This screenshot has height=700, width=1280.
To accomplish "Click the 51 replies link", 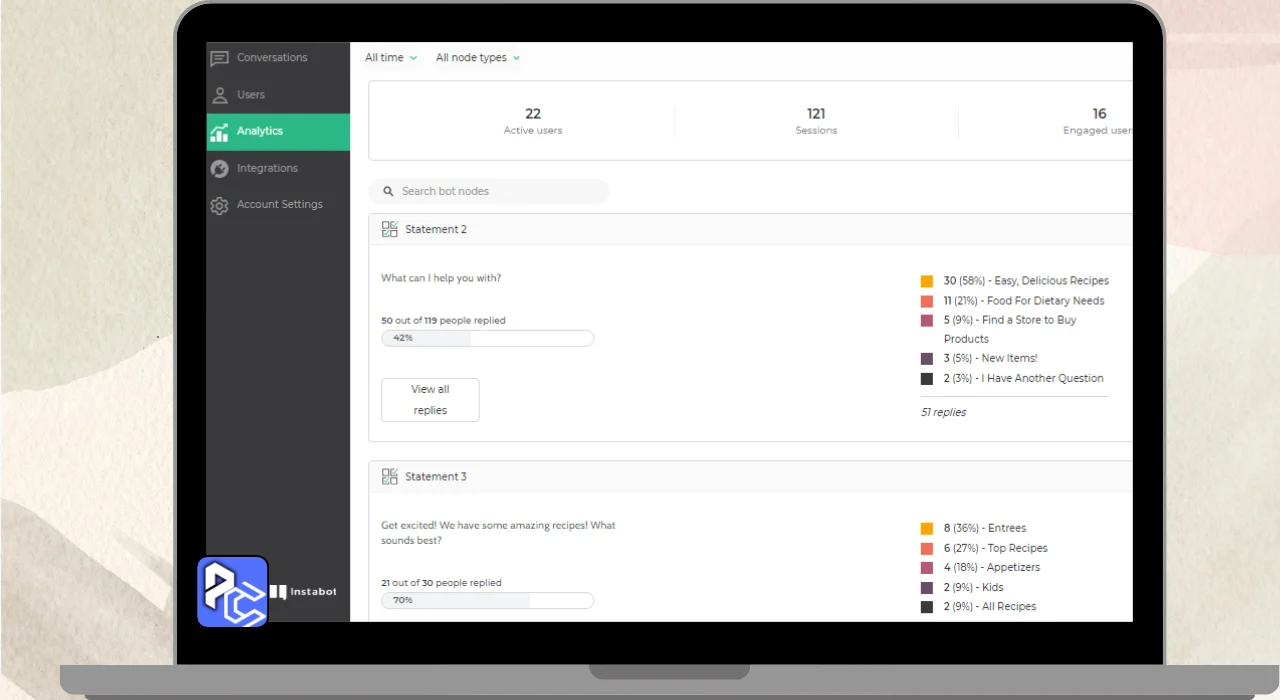I will (x=943, y=412).
